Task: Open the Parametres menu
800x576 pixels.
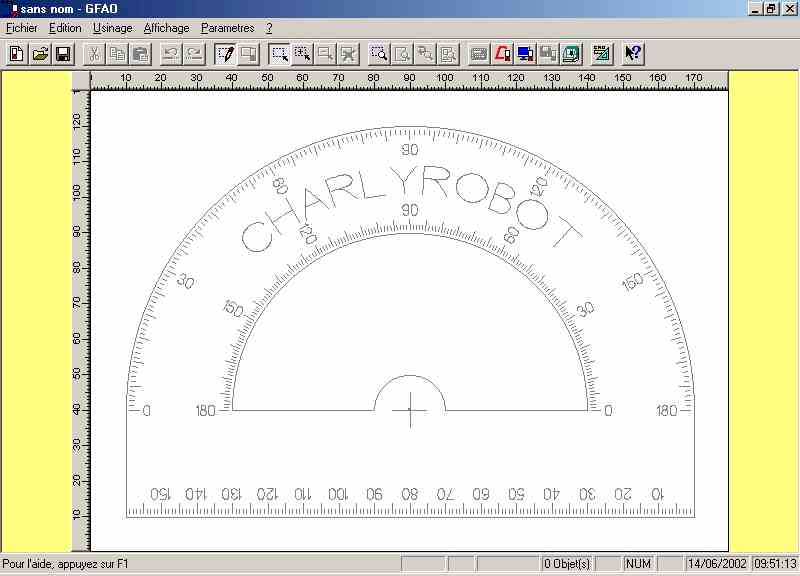Action: (228, 28)
